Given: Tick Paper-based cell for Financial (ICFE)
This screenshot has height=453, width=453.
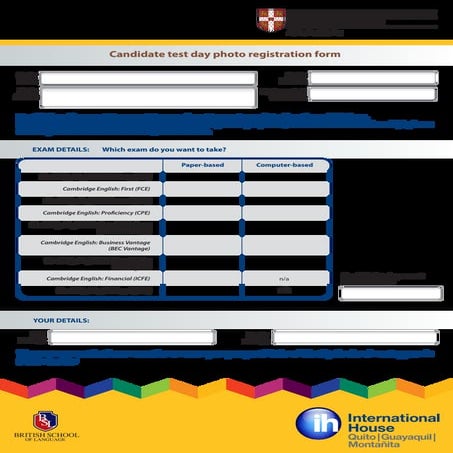Looking at the screenshot, I should [x=202, y=278].
